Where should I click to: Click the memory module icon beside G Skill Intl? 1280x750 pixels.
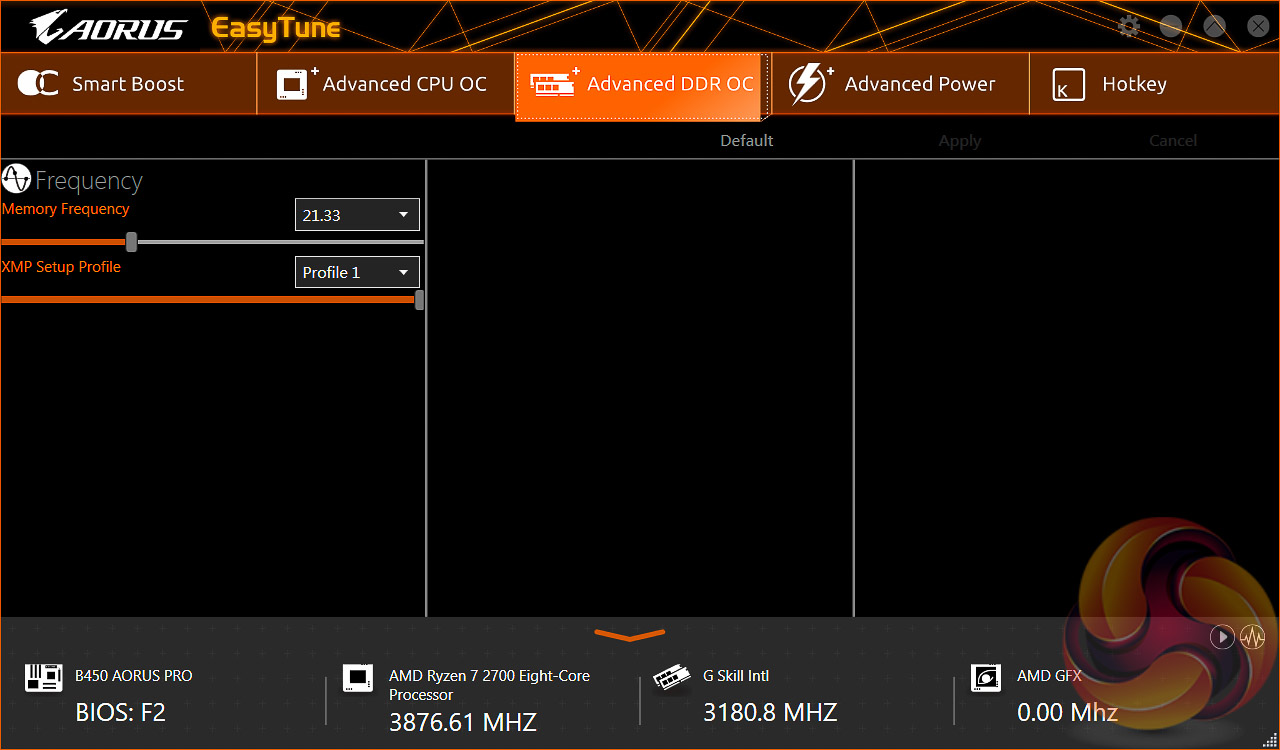(x=671, y=680)
